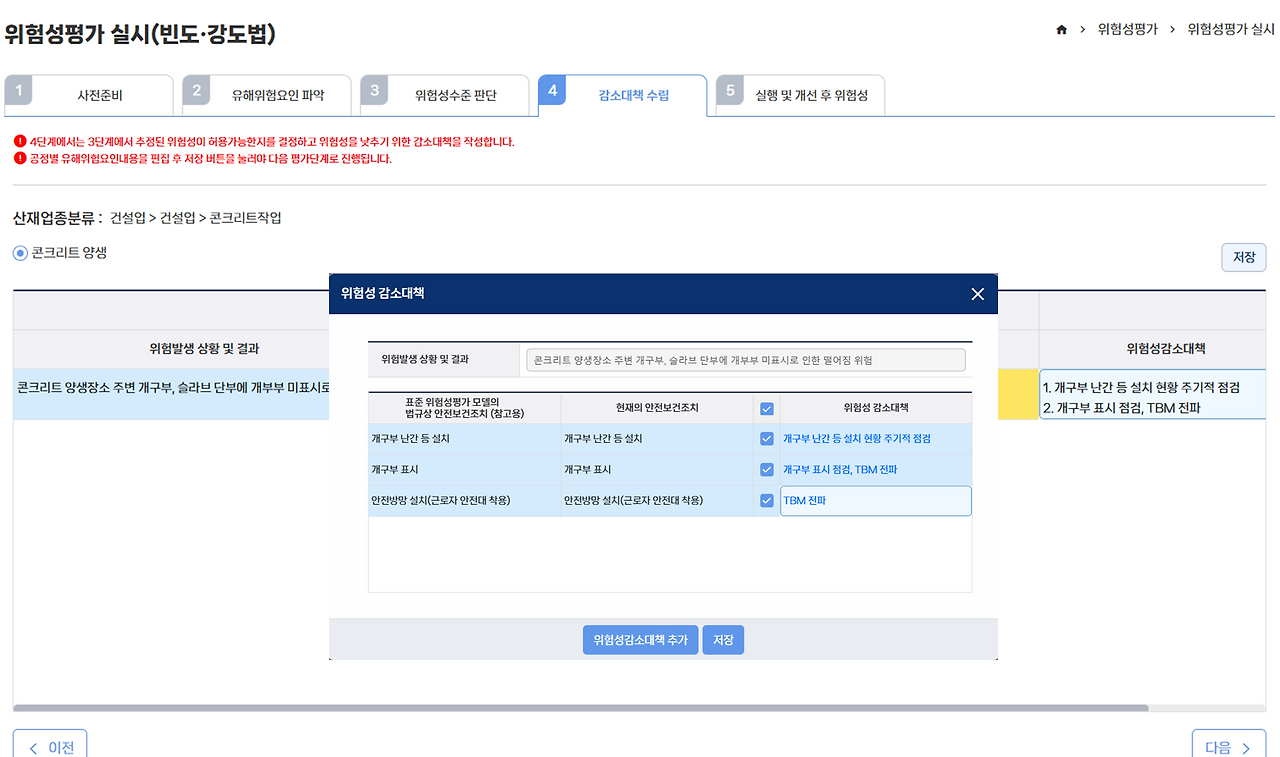Screen dimensions: 1280x757
Task: Switch to the 사전준비 step tab
Action: point(101,94)
